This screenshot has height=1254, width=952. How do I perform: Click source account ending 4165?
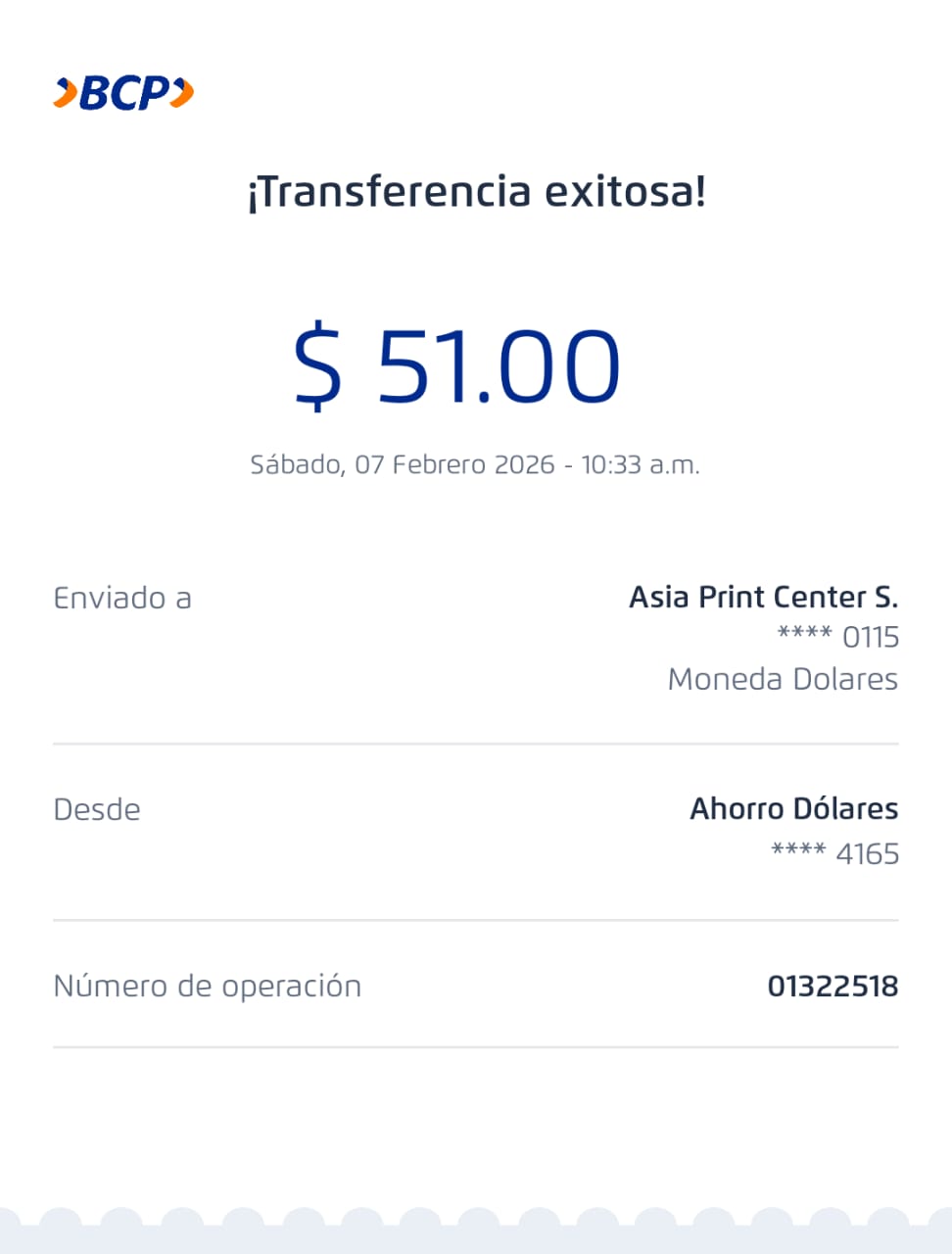pos(835,853)
